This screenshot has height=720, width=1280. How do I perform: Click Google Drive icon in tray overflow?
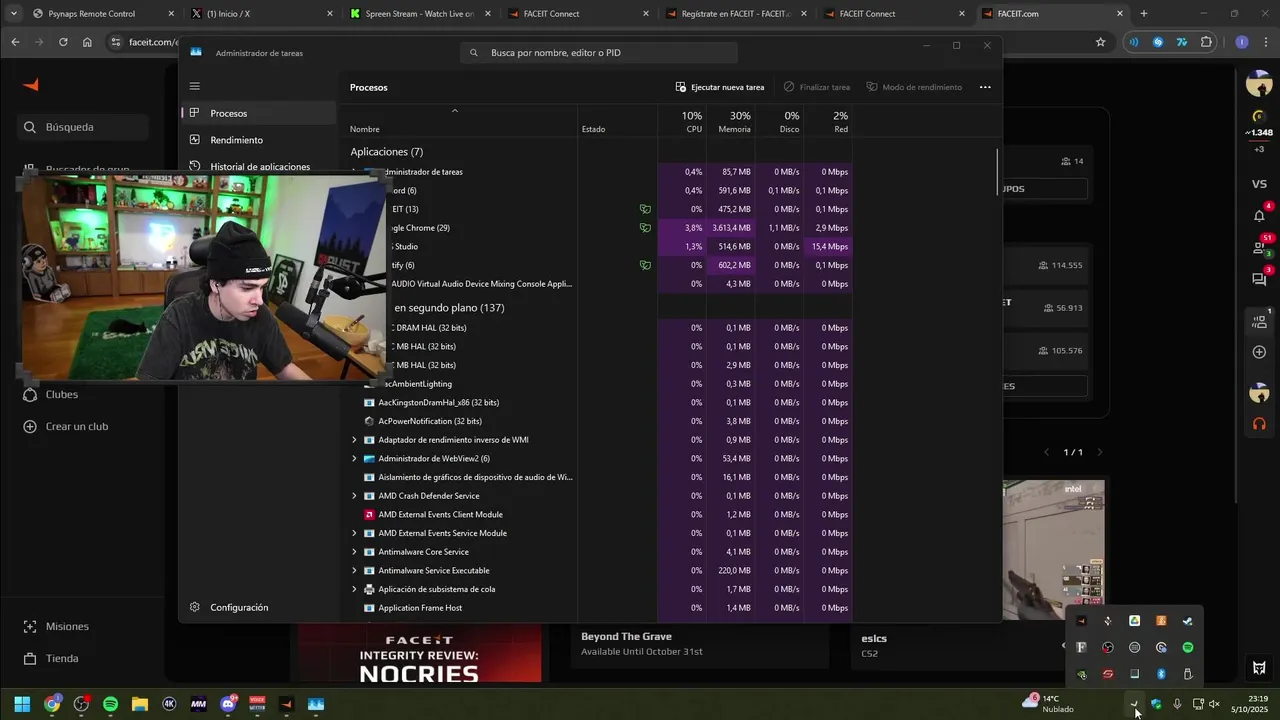click(1134, 621)
